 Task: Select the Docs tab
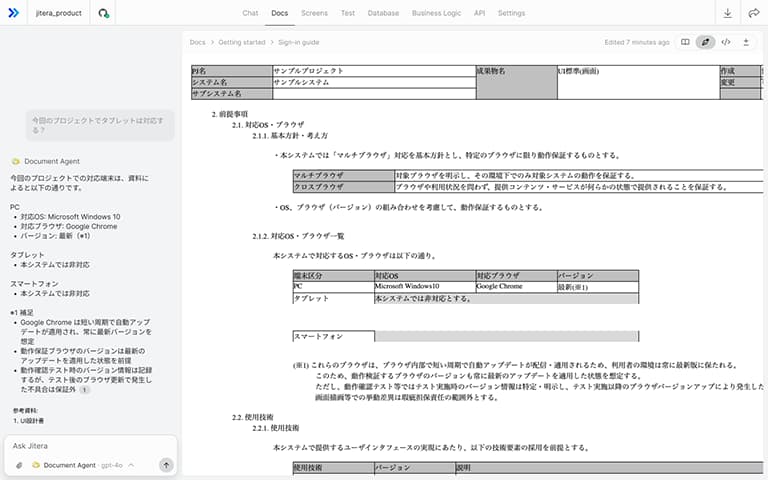(x=280, y=13)
